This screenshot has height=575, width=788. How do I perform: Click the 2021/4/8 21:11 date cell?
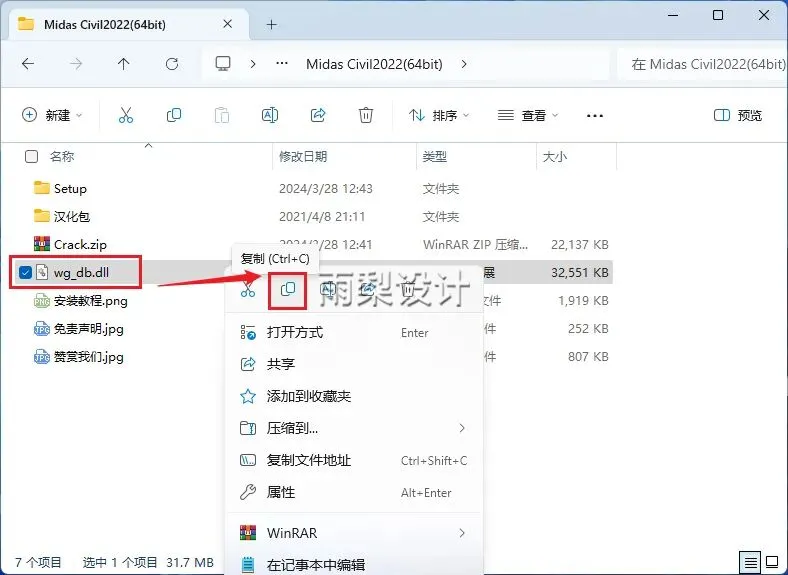tap(322, 217)
